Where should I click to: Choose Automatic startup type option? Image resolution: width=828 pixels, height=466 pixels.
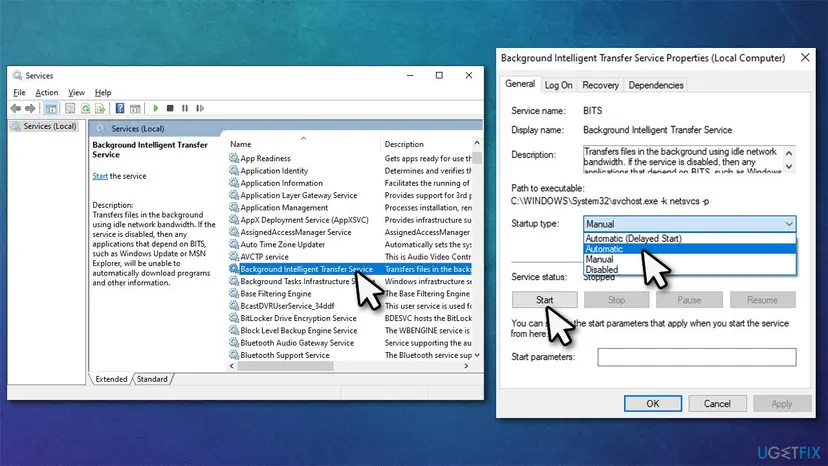(690, 249)
